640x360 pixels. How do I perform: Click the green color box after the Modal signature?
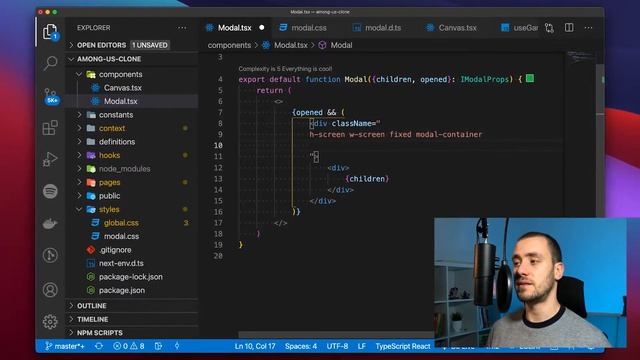click(x=530, y=78)
